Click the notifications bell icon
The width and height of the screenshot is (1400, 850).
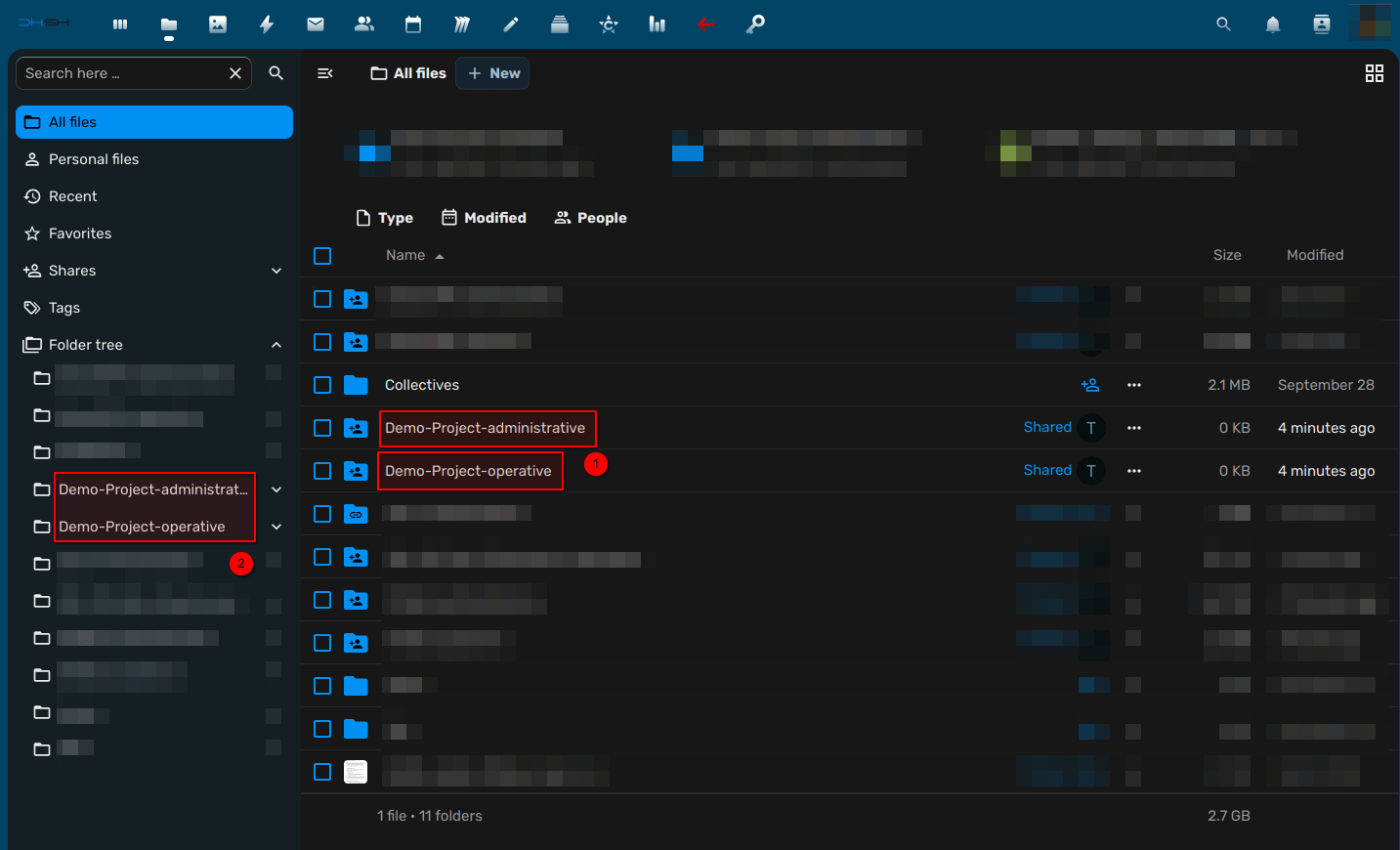(1272, 24)
